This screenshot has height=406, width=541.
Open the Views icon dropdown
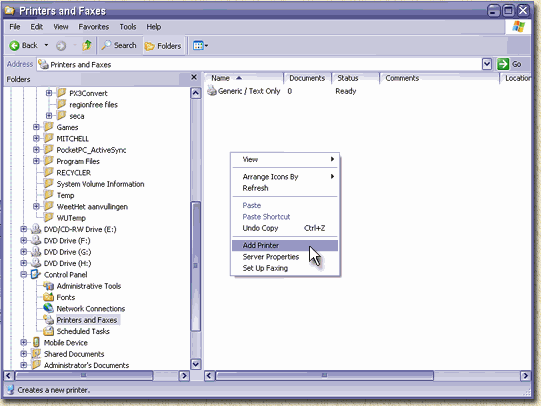pyautogui.click(x=200, y=46)
